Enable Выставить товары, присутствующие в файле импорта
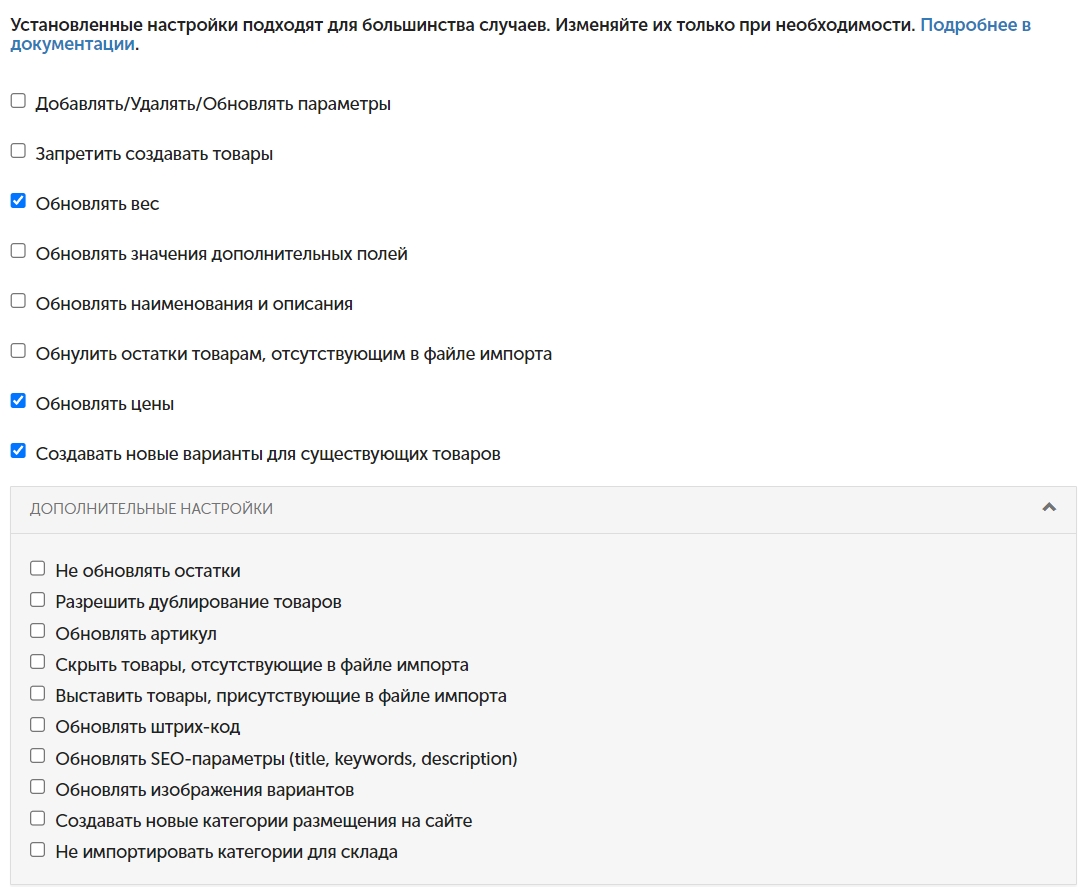 (37, 693)
